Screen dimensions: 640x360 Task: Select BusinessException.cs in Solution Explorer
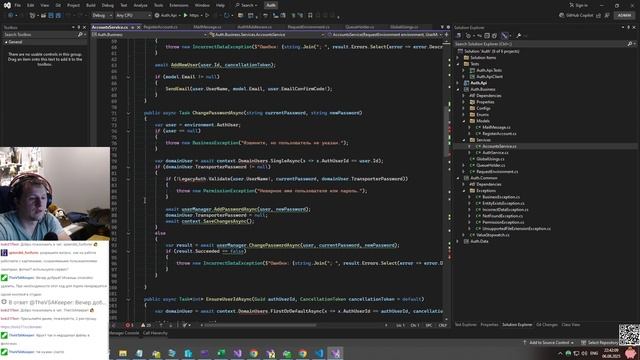[x=501, y=197]
